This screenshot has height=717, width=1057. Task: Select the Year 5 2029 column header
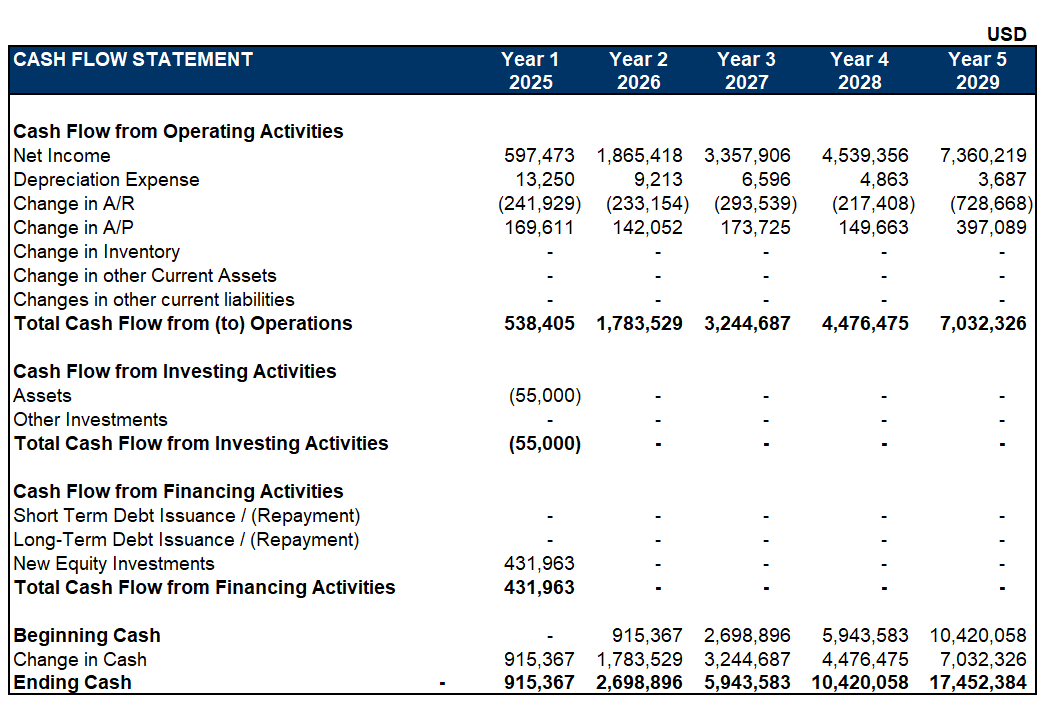tap(977, 71)
